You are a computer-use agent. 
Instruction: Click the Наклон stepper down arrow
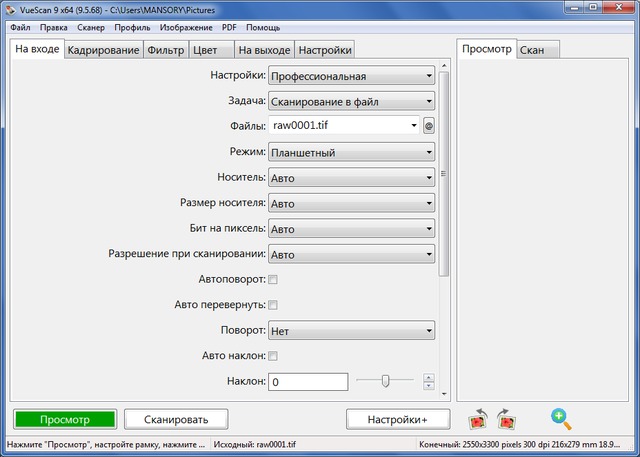coord(429,386)
